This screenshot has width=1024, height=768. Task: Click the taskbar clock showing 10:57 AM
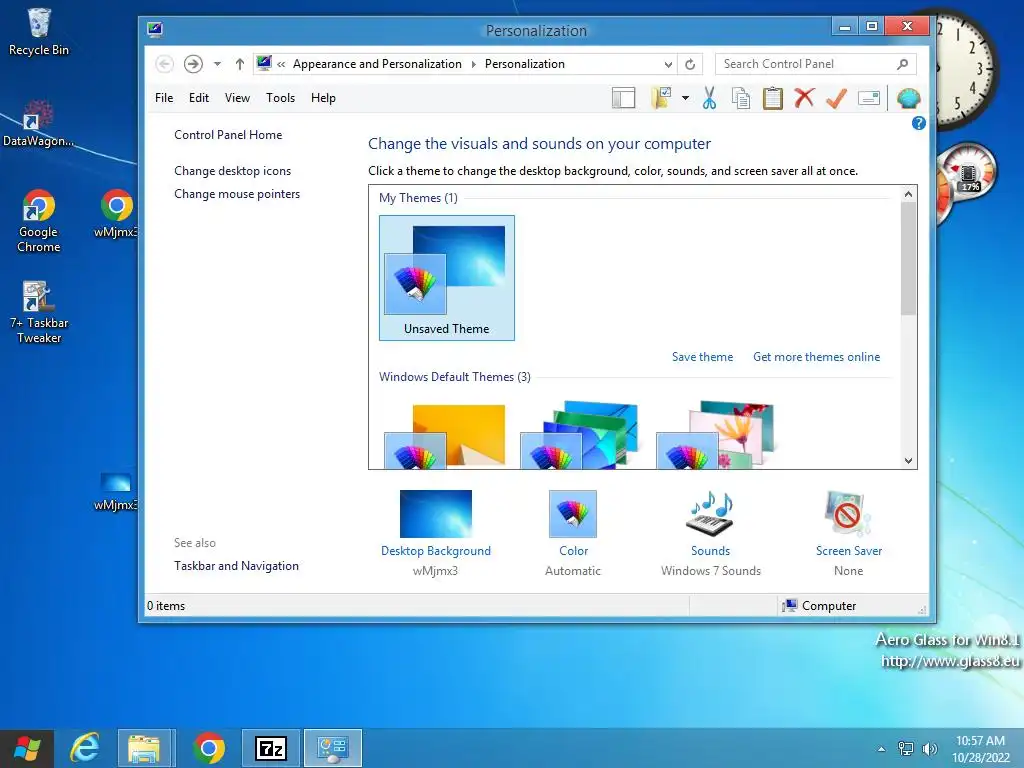[980, 749]
